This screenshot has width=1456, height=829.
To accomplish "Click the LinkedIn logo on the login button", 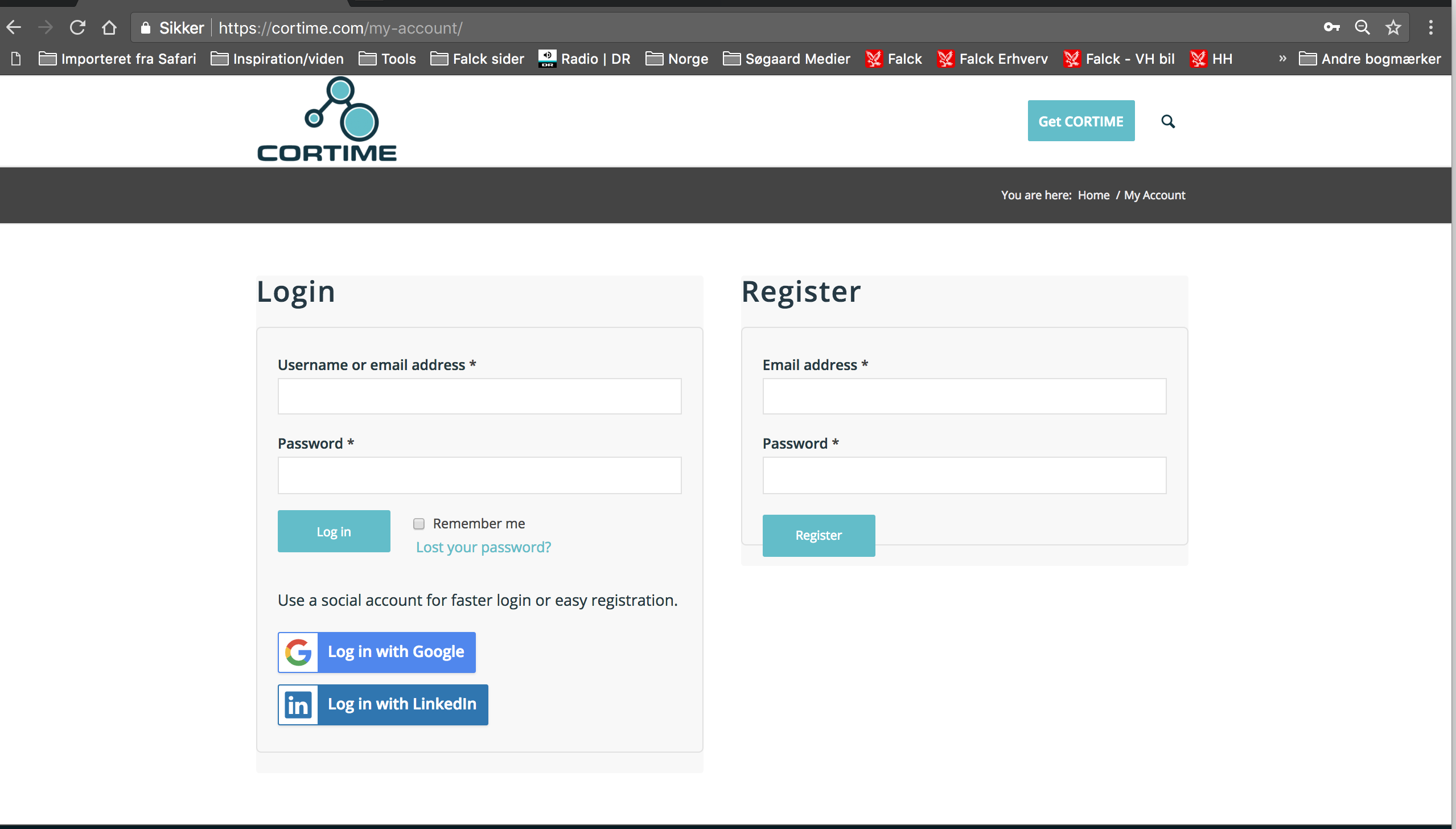I will 298,705.
